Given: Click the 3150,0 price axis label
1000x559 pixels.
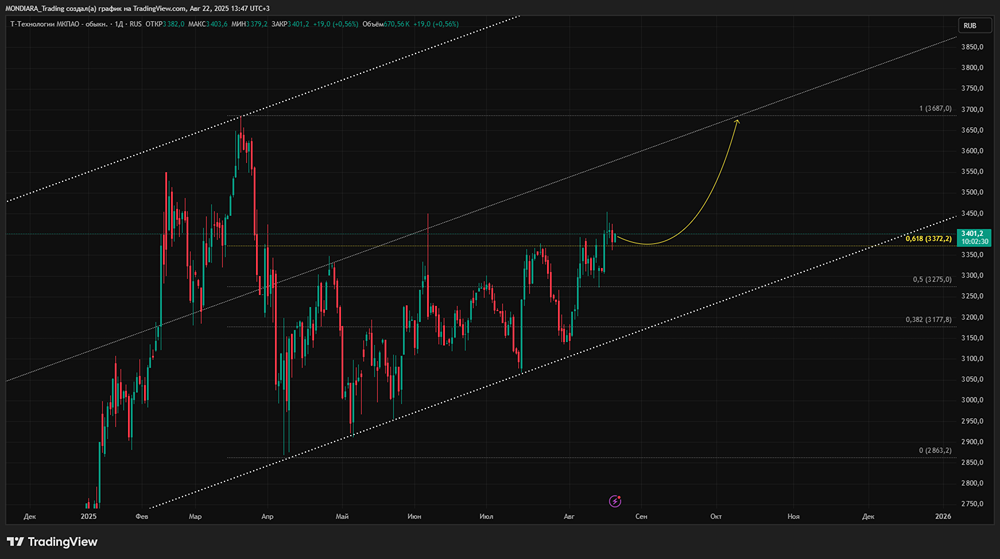Looking at the screenshot, I should [972, 338].
